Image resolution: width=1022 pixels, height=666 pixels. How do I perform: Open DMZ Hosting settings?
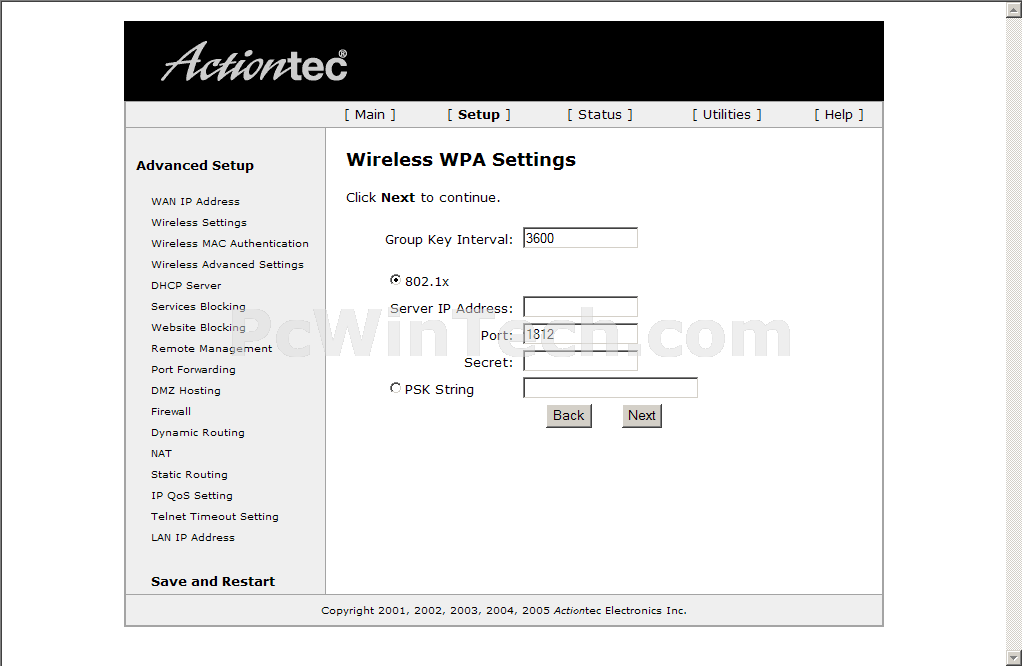186,390
